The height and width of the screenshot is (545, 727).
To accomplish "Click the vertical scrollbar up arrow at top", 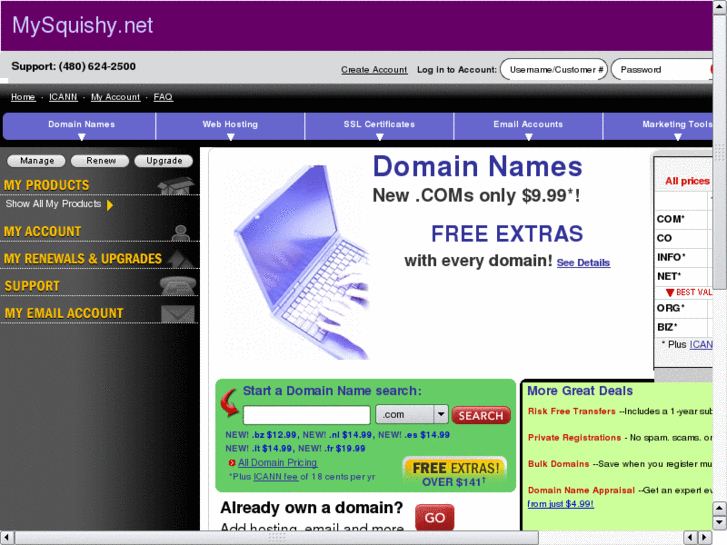I will click(720, 6).
